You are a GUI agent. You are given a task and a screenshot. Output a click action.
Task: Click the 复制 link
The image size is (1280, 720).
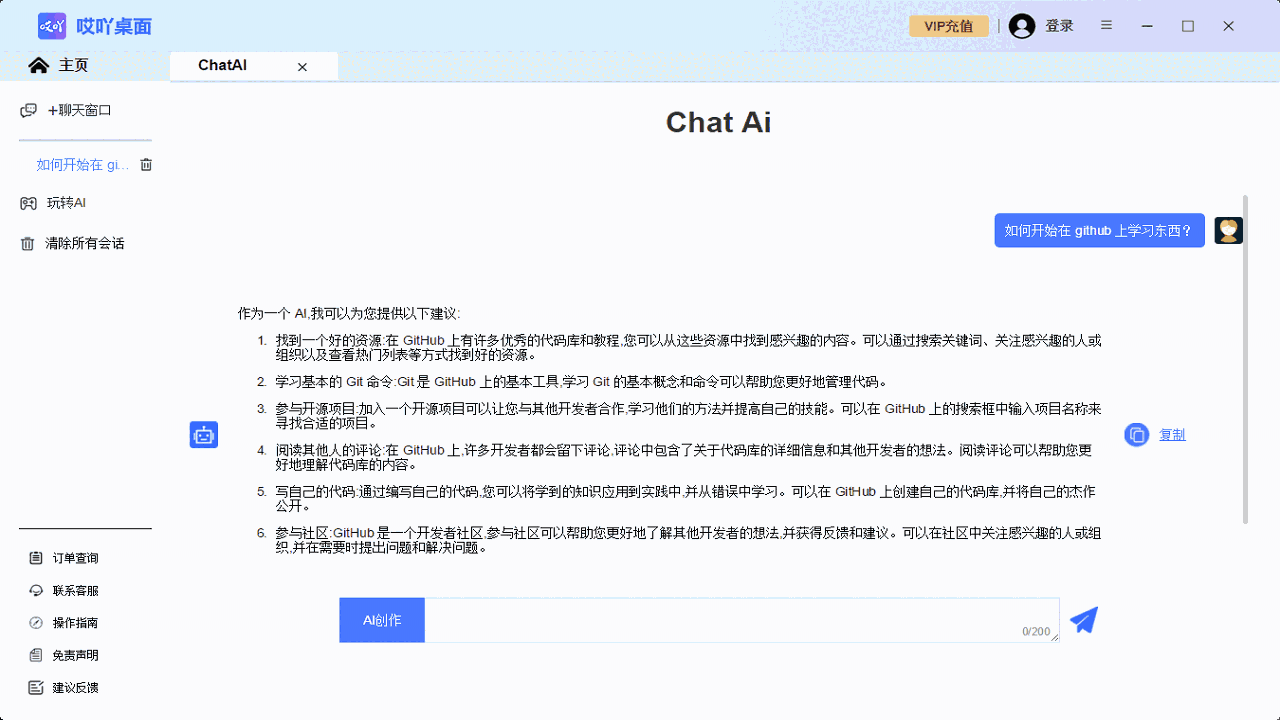pos(1172,435)
